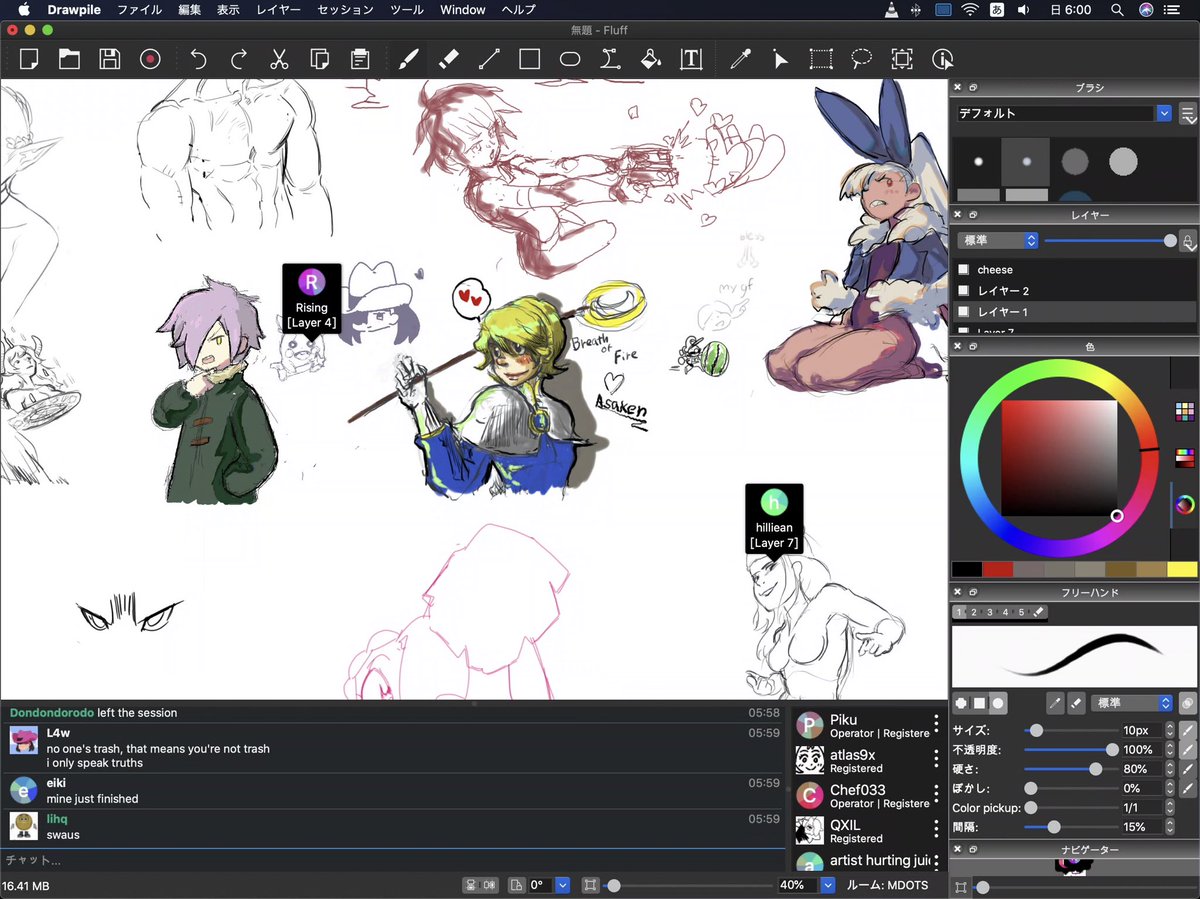Open the brush blend mode 標準 dropdown
1200x899 pixels.
(1132, 703)
